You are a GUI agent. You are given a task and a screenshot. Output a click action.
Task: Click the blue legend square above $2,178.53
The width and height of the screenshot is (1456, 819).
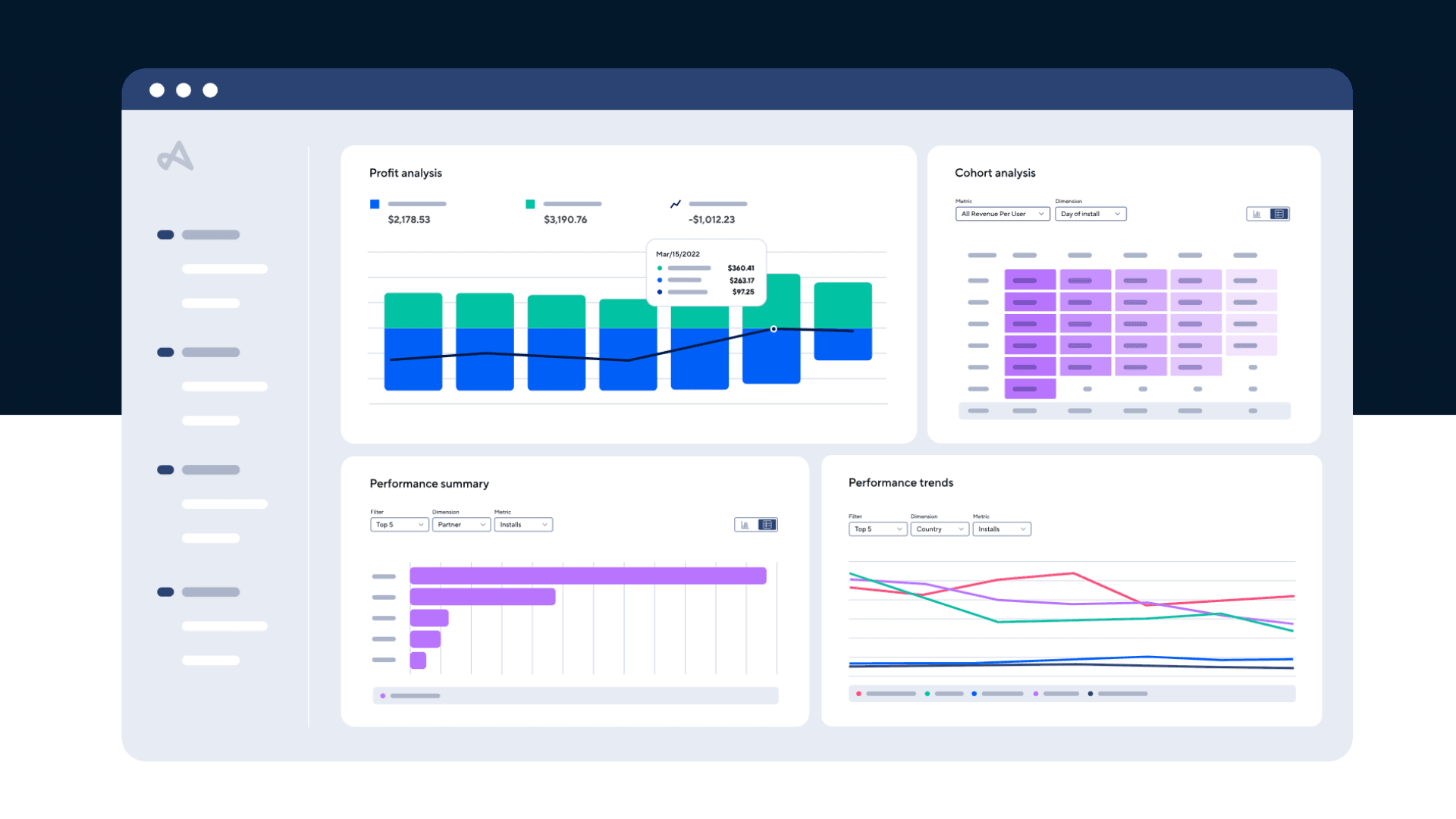point(375,204)
